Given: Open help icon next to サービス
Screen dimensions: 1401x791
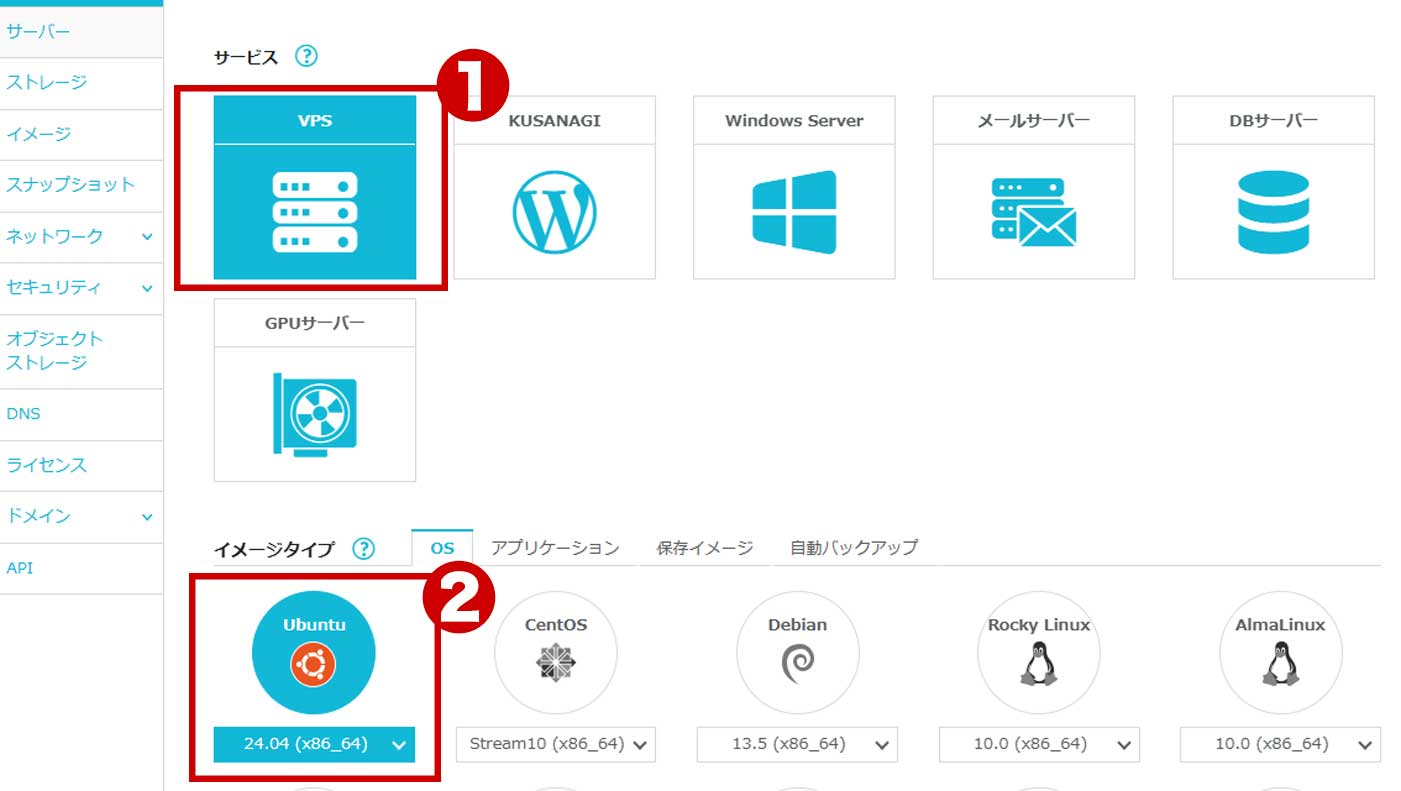Looking at the screenshot, I should point(306,57).
